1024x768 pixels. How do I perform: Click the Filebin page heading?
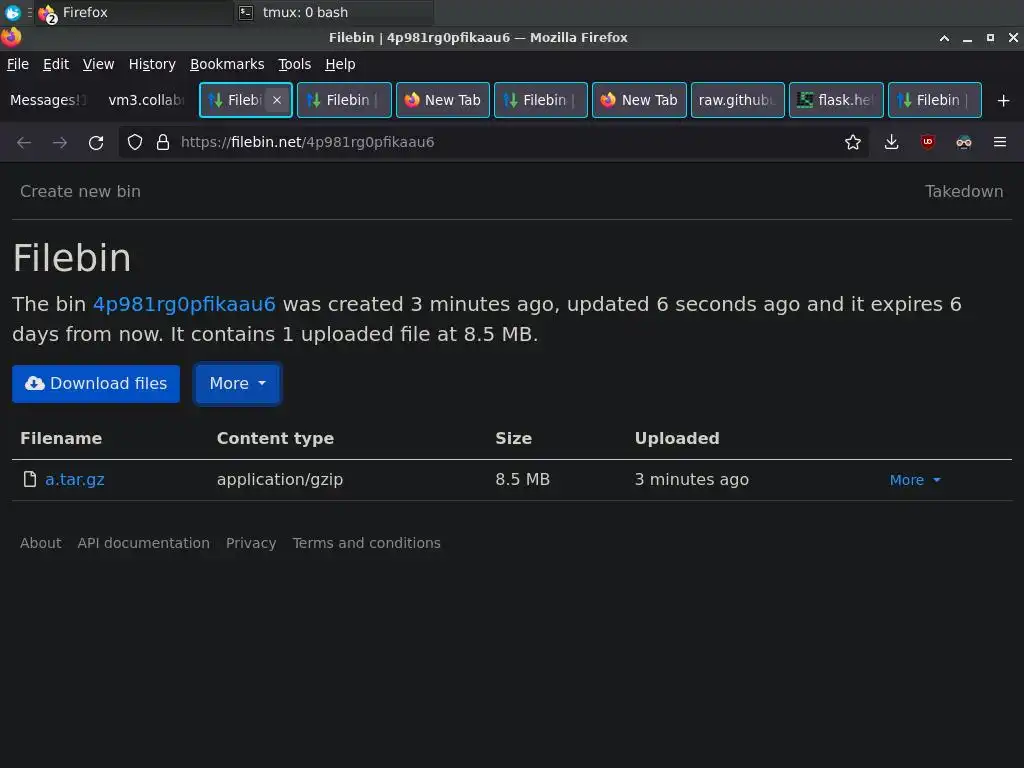coord(72,258)
